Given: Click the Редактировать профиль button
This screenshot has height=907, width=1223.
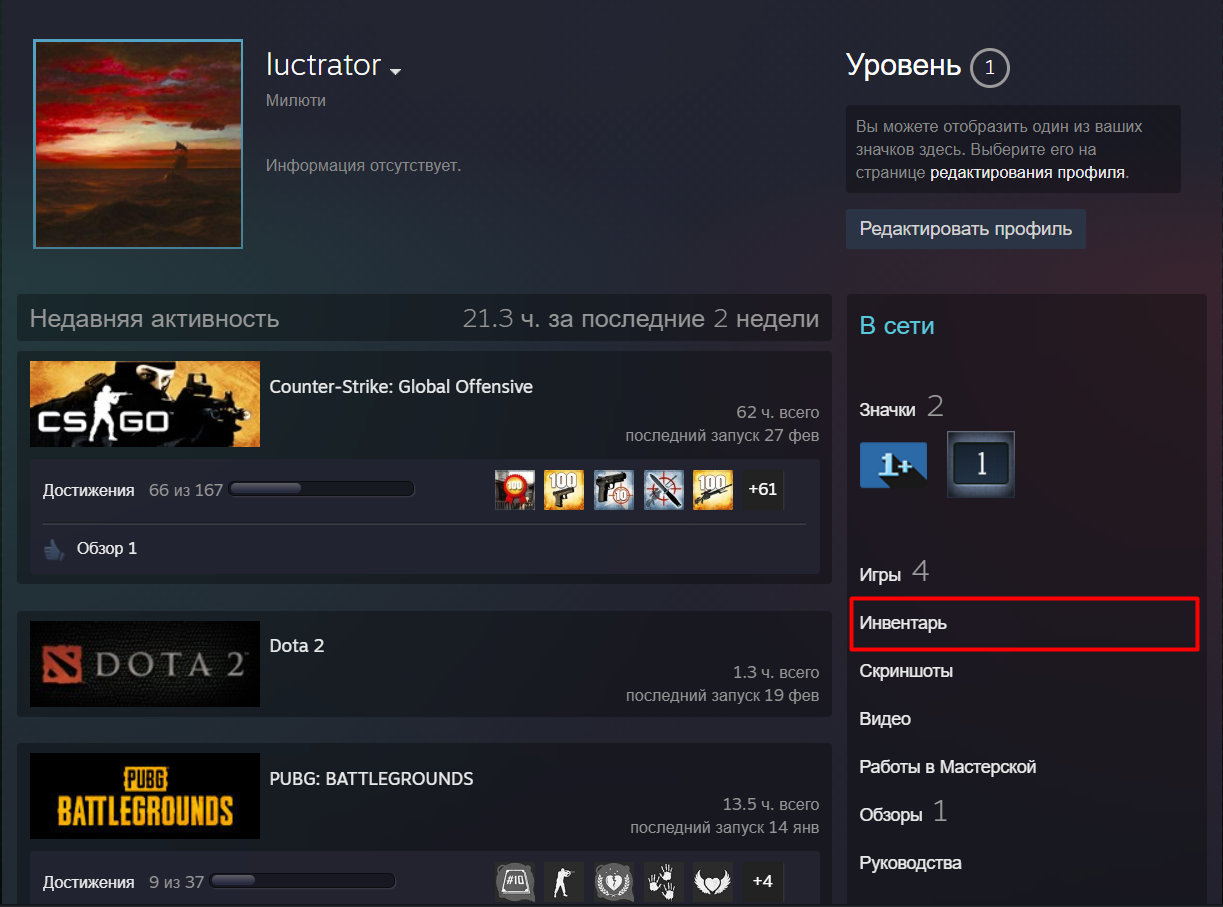Looking at the screenshot, I should [966, 229].
